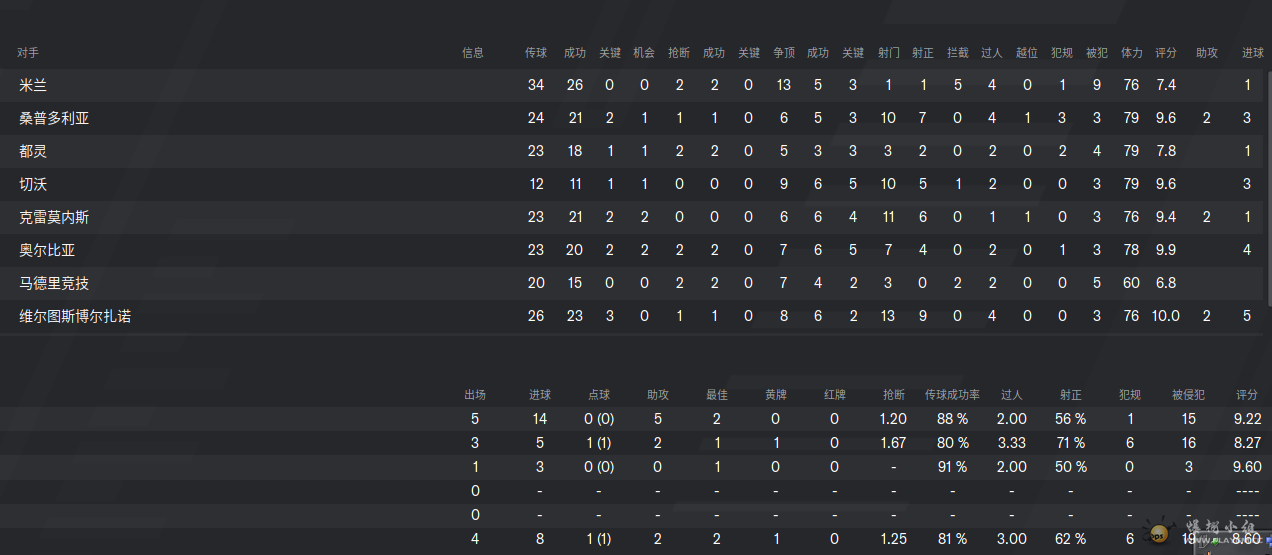
Task: Sort summary table by 出场 header
Action: click(x=475, y=395)
